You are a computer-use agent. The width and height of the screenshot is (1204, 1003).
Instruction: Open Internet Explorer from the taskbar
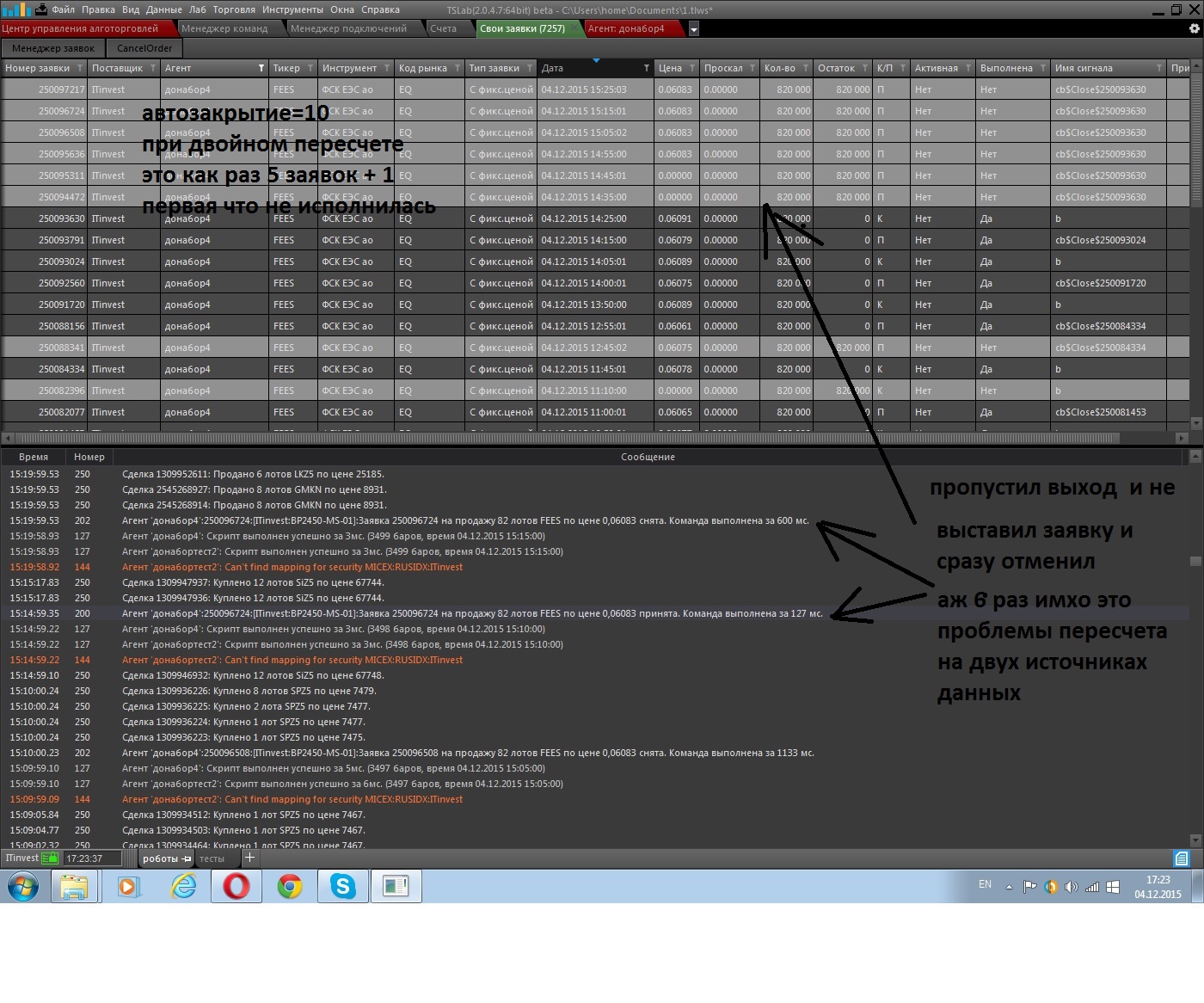pyautogui.click(x=183, y=886)
